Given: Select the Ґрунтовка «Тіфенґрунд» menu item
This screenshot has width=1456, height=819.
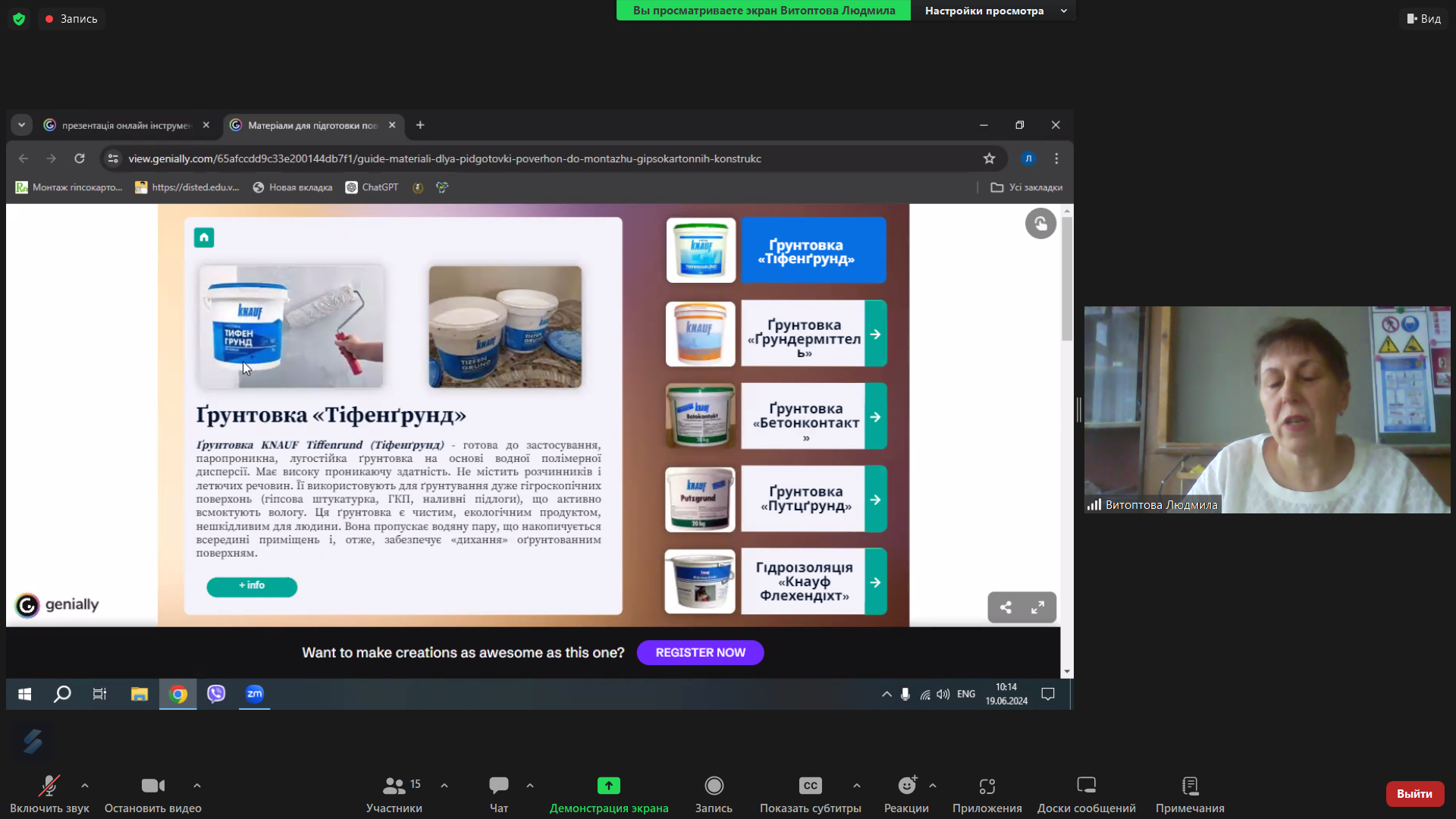Looking at the screenshot, I should (x=813, y=251).
